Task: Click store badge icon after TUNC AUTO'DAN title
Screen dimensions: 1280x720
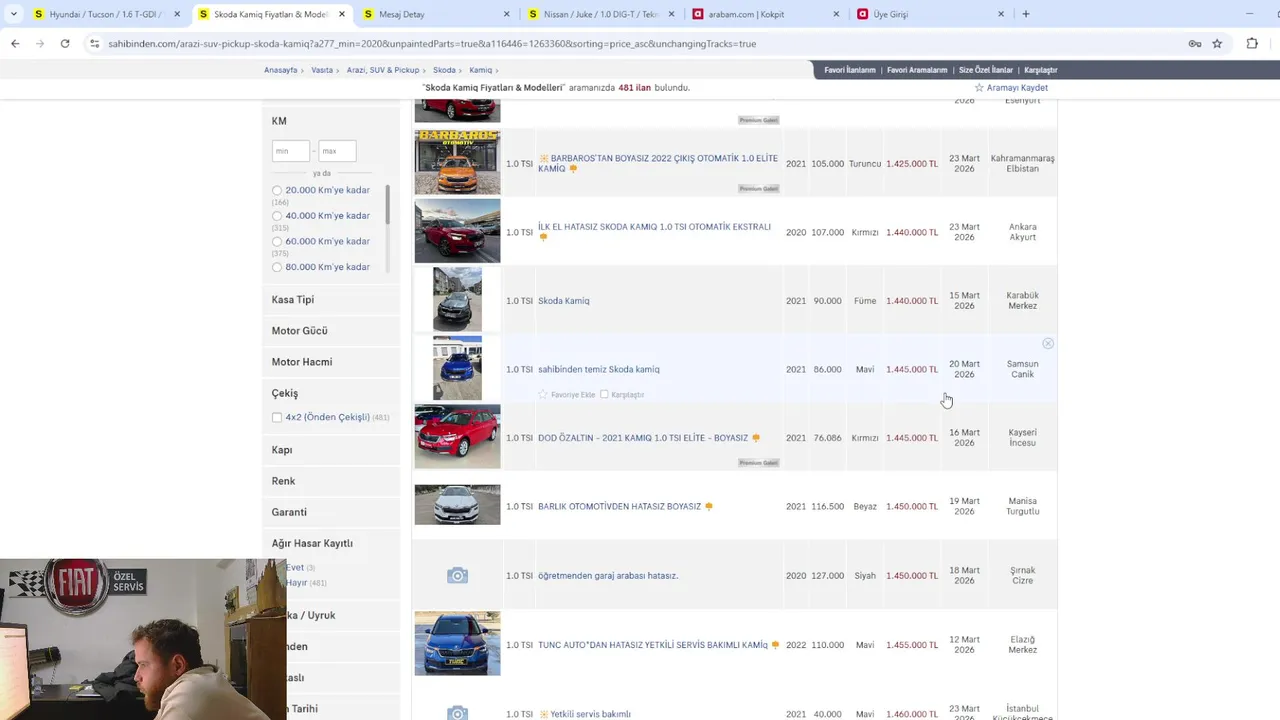Action: (x=775, y=645)
